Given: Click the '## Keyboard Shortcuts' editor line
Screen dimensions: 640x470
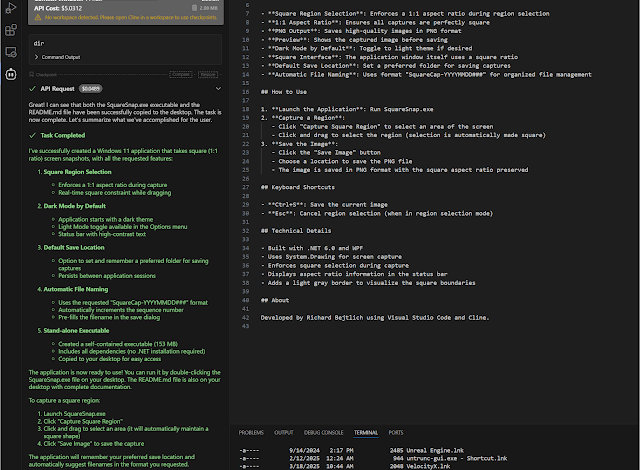Looking at the screenshot, I should [298, 187].
